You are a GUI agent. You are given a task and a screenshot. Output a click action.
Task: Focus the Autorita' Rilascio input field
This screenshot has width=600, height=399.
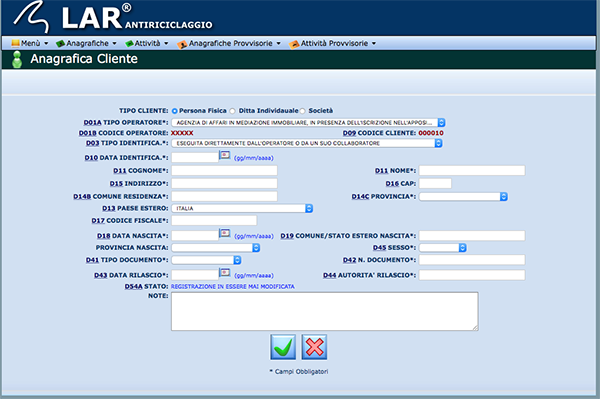coord(472,275)
